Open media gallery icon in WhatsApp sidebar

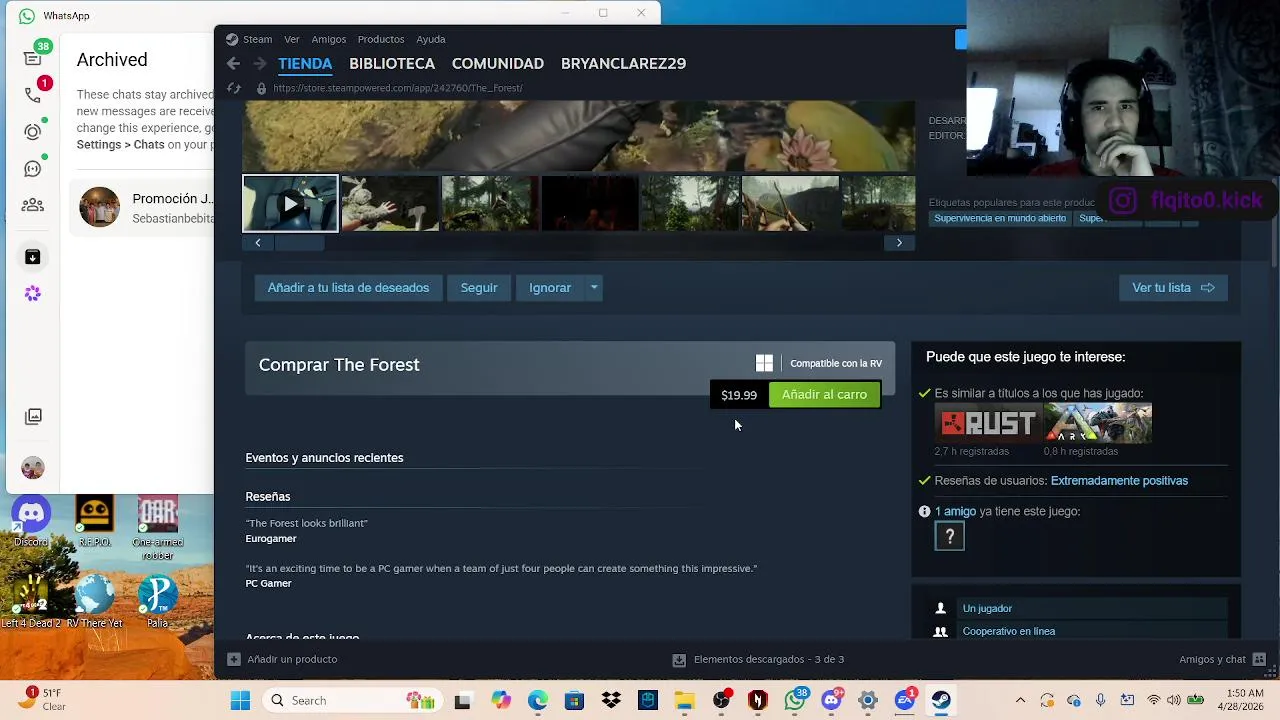[x=33, y=416]
